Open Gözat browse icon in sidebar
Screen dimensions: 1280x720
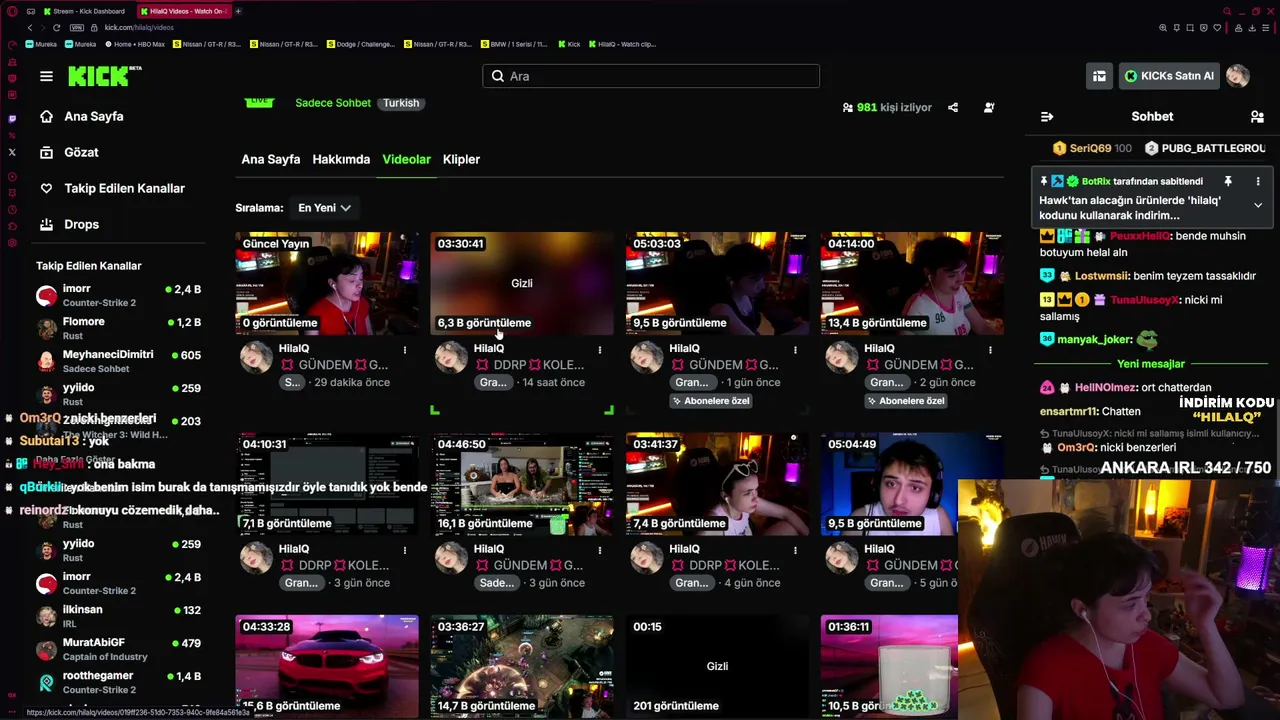pyautogui.click(x=46, y=152)
